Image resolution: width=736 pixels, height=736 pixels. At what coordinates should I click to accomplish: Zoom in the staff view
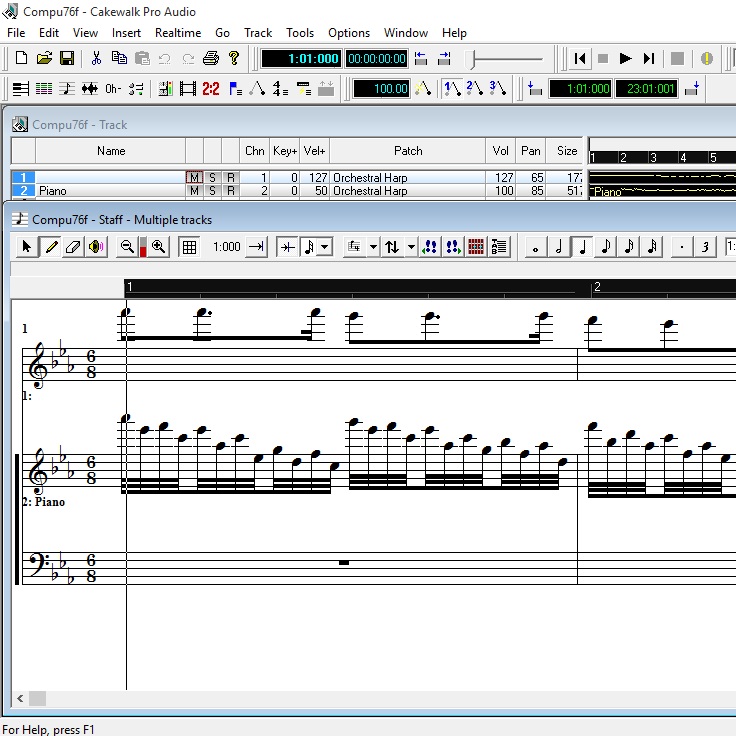(159, 247)
